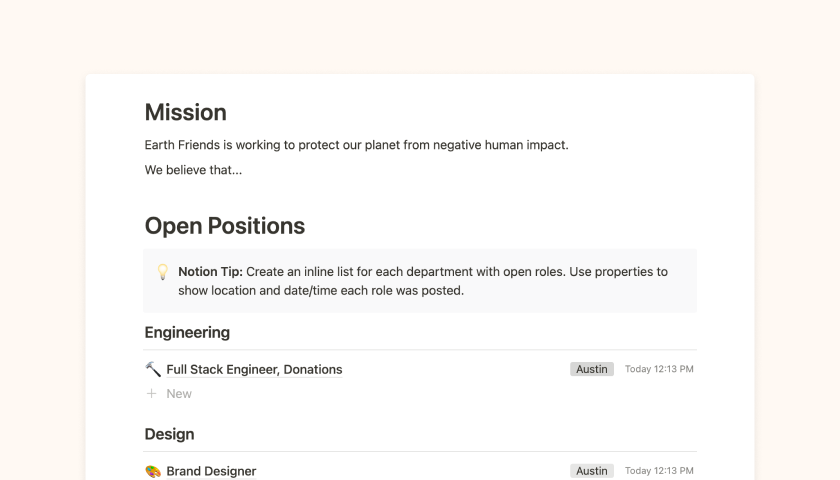The width and height of the screenshot is (840, 480).
Task: Click the palette icon beside Brand Designer
Action: [153, 471]
